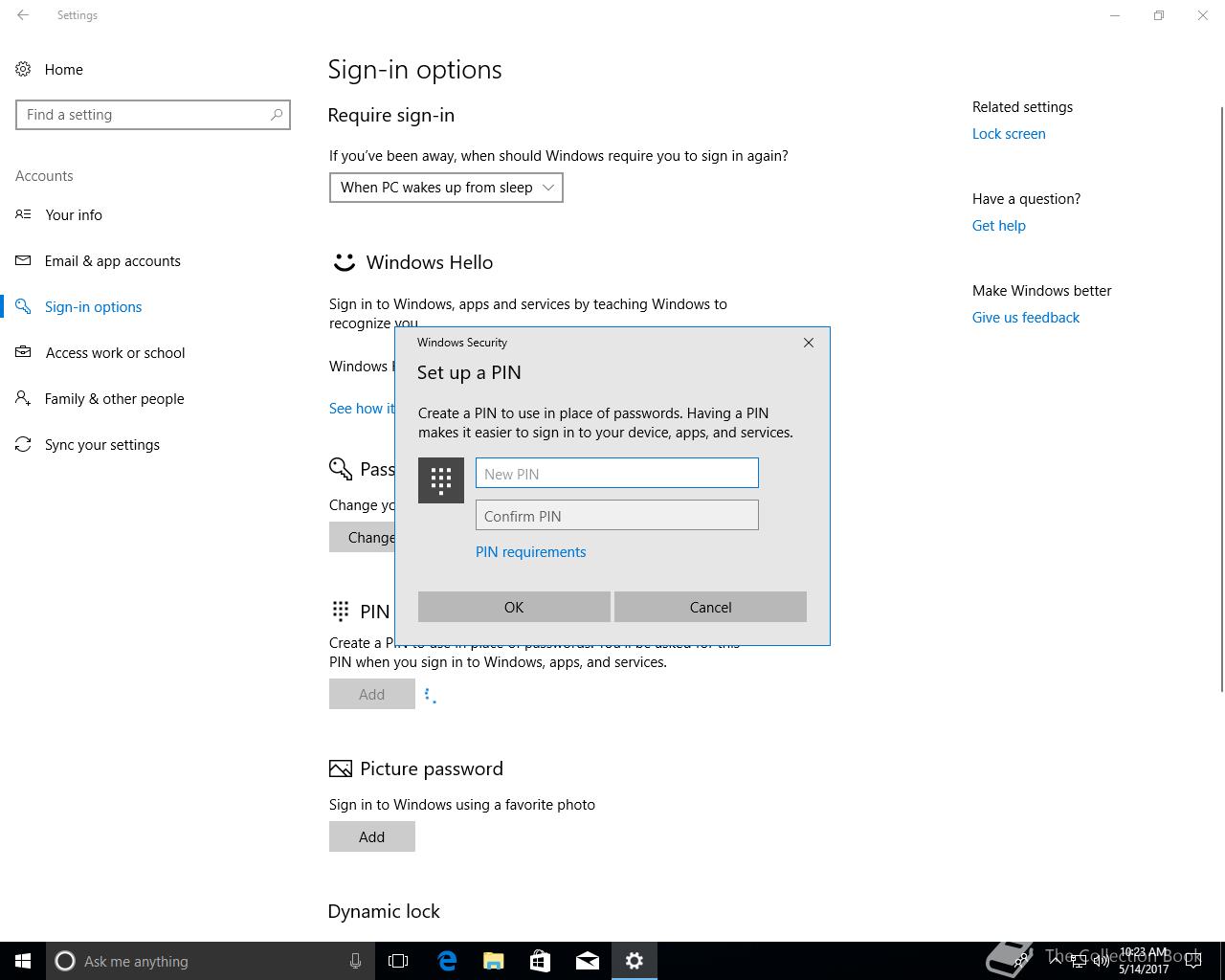Open the Action Center notification icon

1192,961
